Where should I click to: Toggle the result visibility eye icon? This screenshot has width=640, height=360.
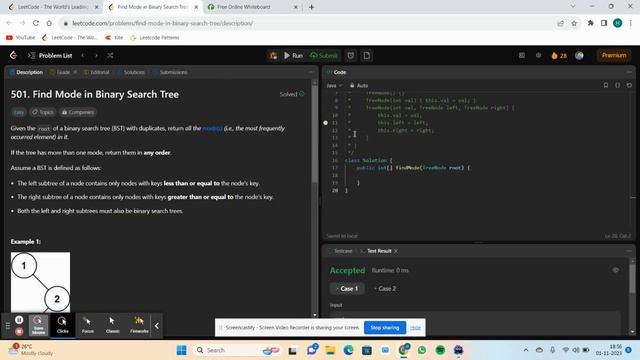(x=616, y=270)
